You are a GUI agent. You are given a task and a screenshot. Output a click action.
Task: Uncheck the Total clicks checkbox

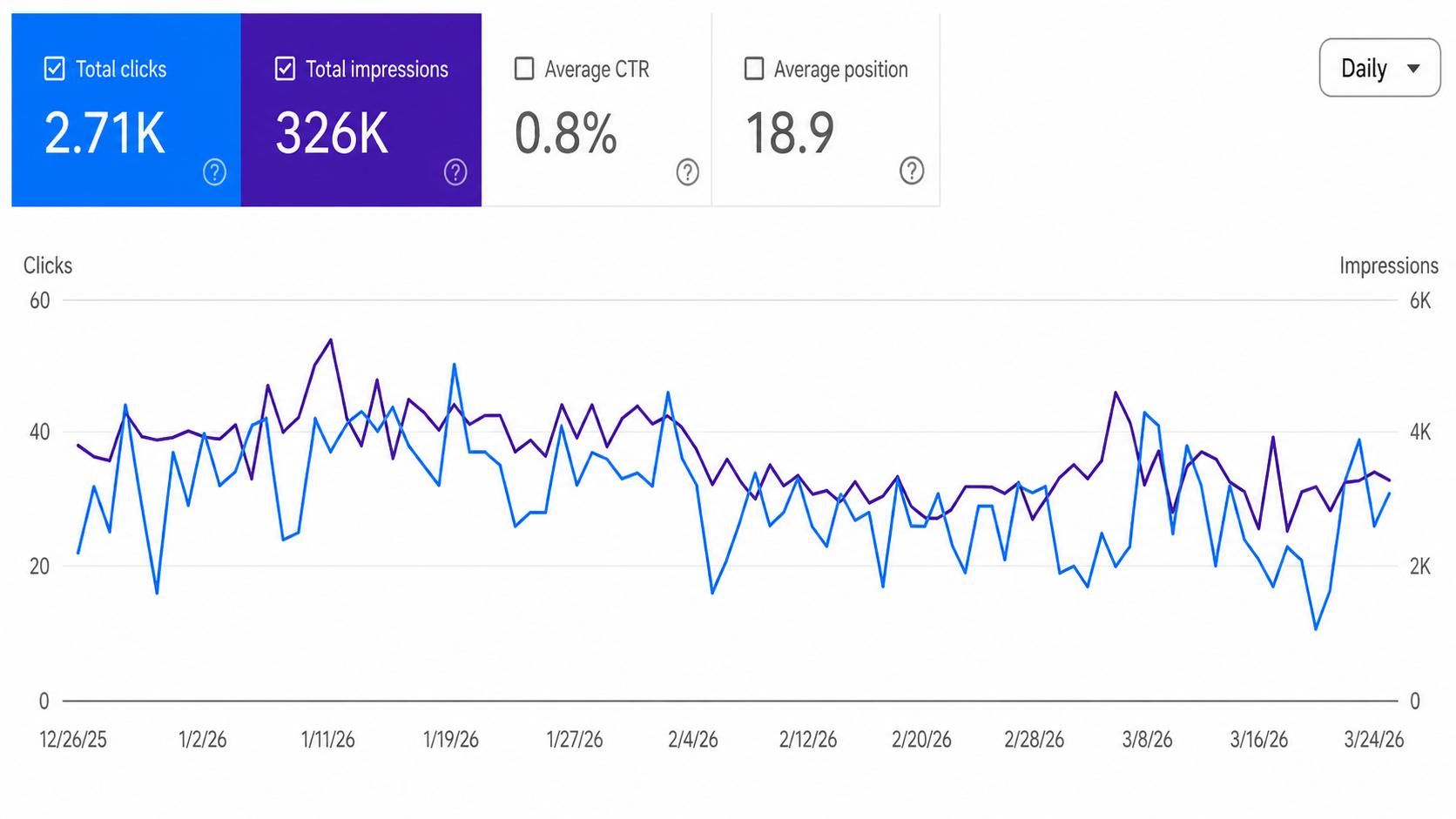click(54, 69)
